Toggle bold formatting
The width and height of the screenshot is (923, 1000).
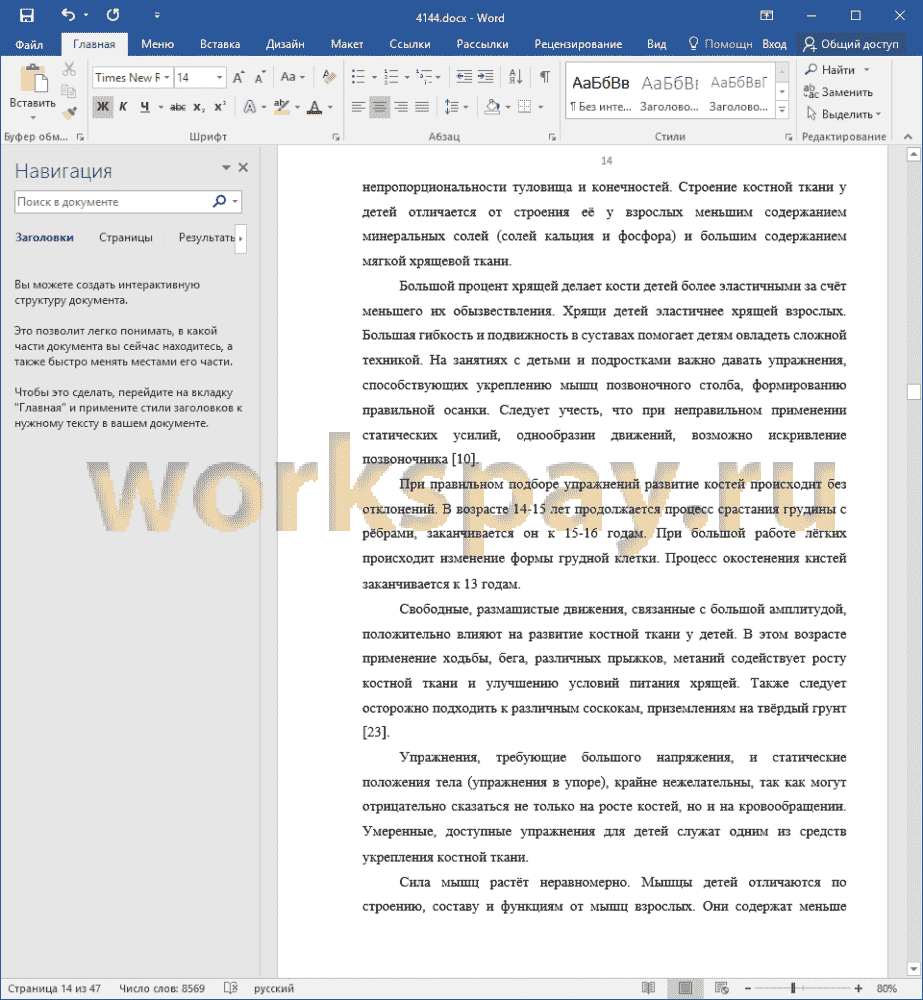102,107
